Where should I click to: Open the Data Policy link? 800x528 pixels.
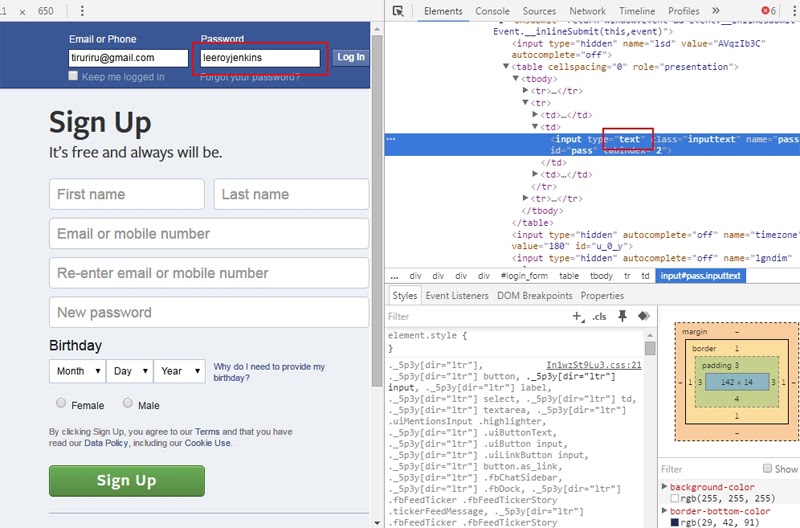tap(106, 443)
